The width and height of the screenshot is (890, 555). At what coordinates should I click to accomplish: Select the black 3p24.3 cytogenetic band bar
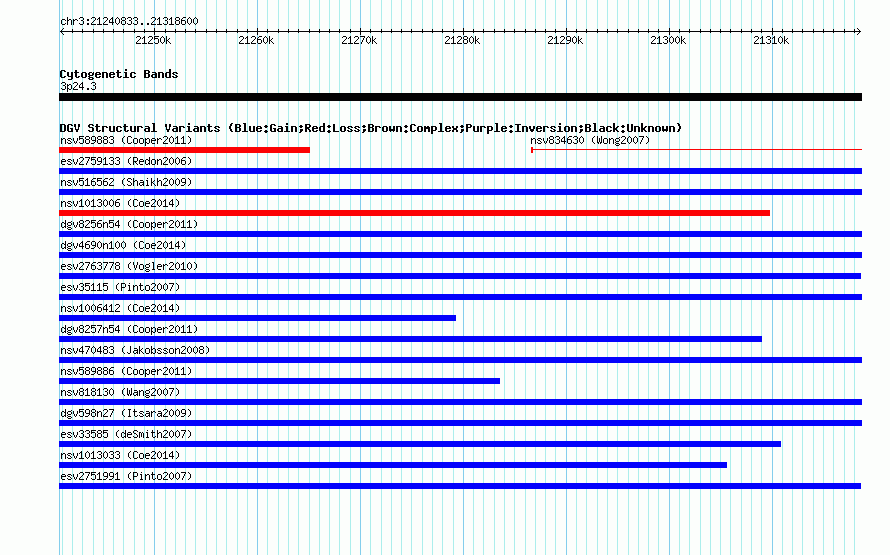click(x=460, y=97)
